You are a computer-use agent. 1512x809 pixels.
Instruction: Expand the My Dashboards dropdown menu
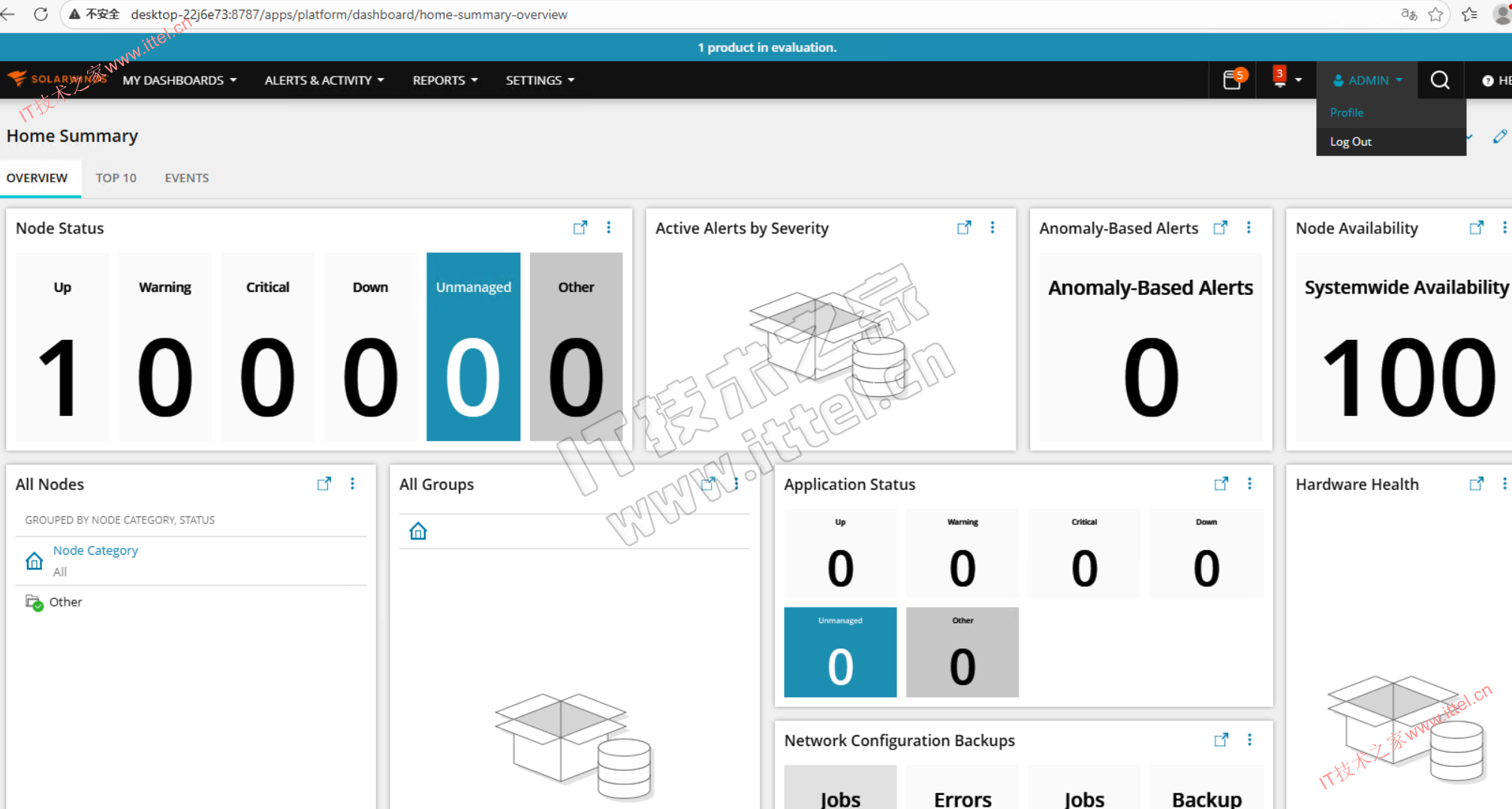(x=179, y=80)
